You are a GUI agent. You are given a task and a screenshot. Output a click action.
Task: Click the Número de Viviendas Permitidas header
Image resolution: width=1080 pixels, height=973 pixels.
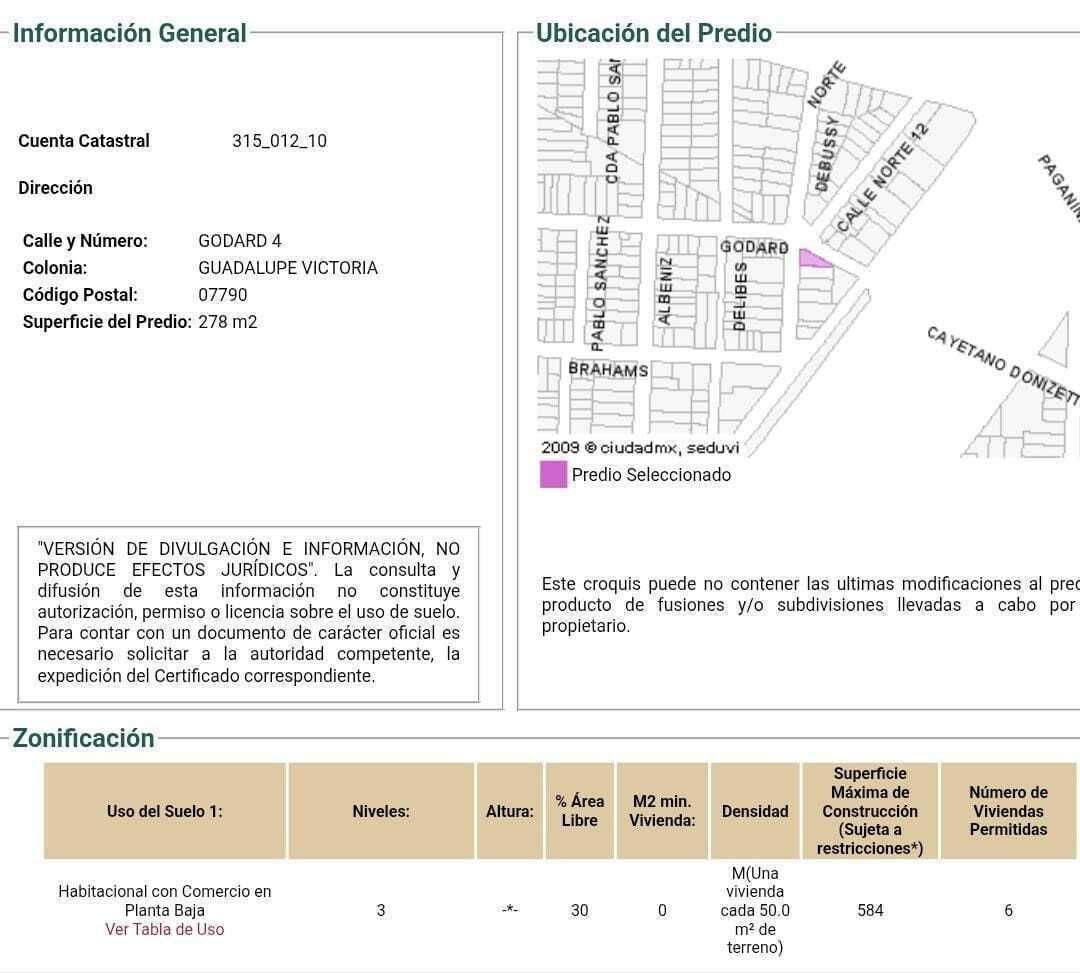tap(1008, 811)
